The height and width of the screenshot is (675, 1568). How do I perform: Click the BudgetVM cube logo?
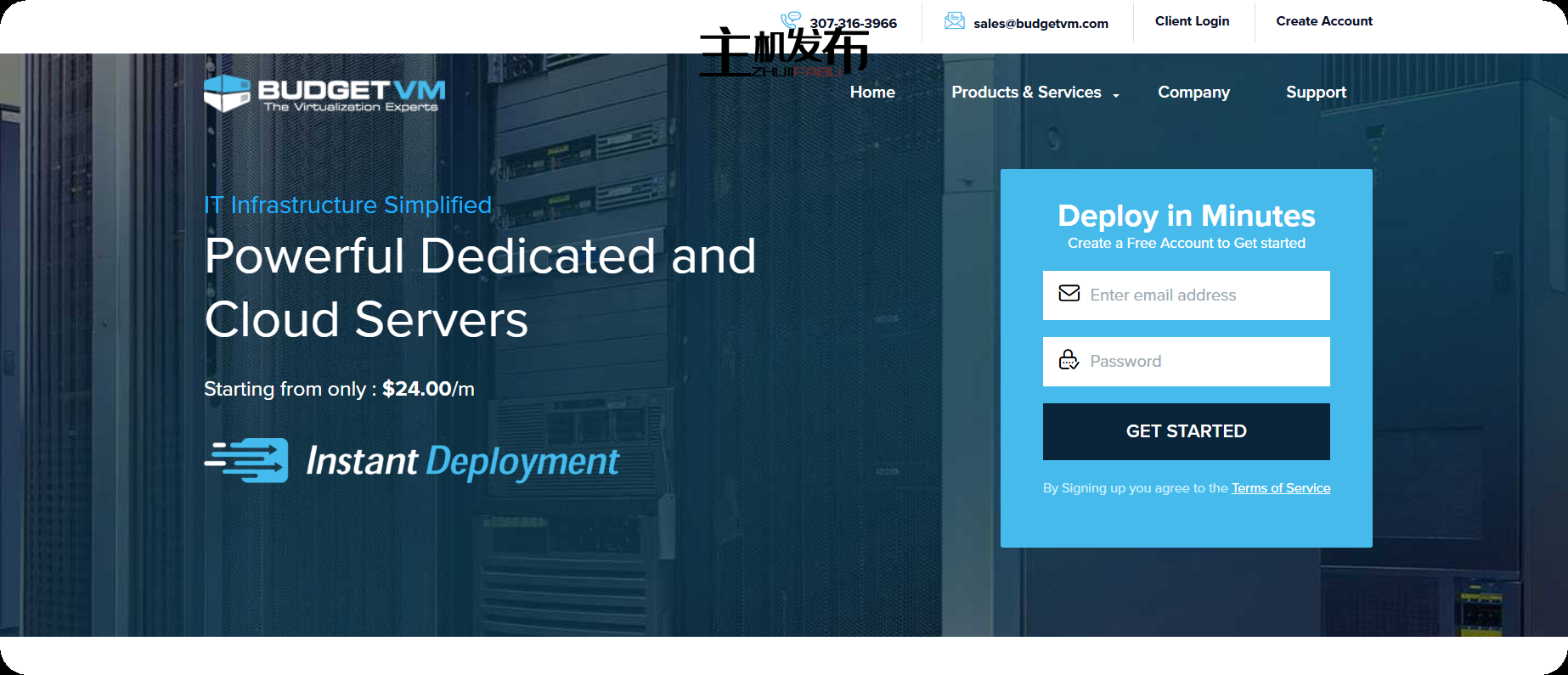(227, 93)
